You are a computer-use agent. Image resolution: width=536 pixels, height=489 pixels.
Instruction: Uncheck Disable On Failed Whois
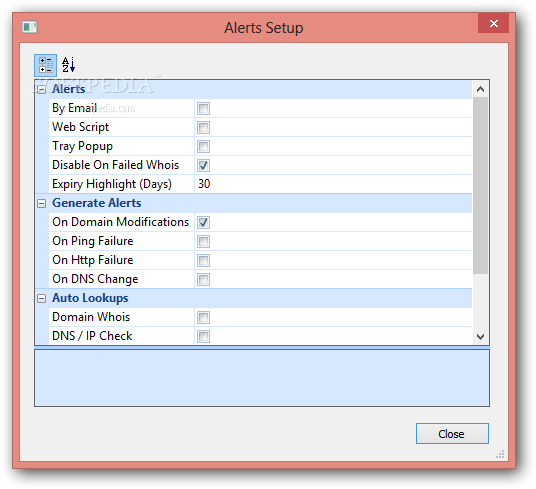(203, 165)
